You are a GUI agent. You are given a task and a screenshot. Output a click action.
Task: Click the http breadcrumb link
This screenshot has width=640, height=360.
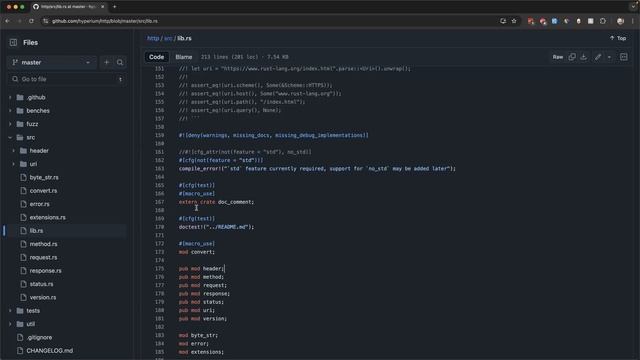click(x=153, y=38)
